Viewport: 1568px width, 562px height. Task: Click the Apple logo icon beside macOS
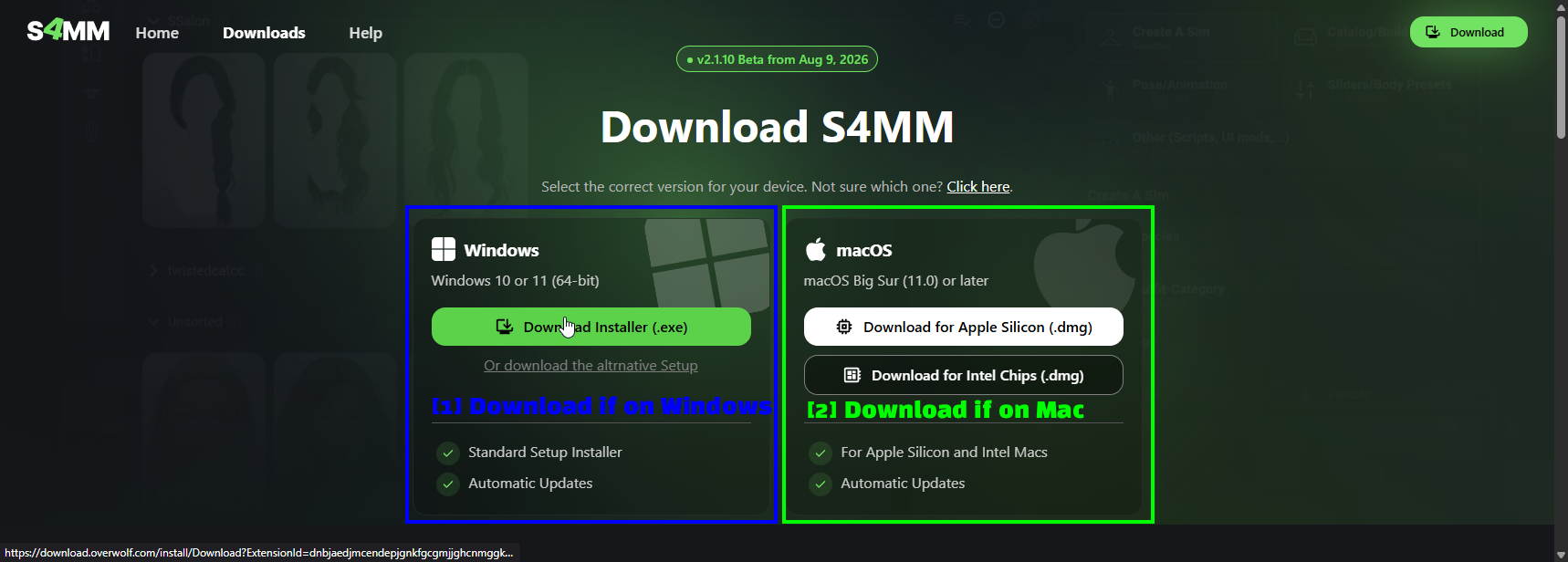(x=816, y=249)
